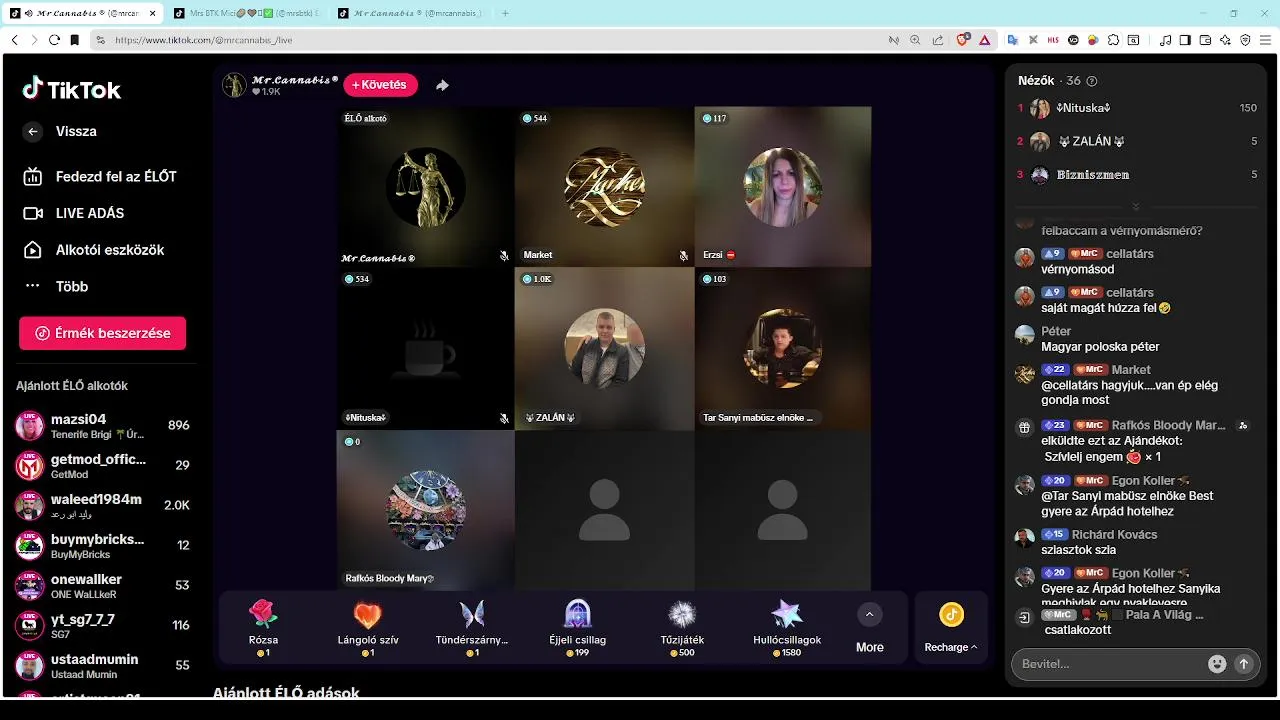
Task: Open Brave Shields lion icon
Action: 963,40
